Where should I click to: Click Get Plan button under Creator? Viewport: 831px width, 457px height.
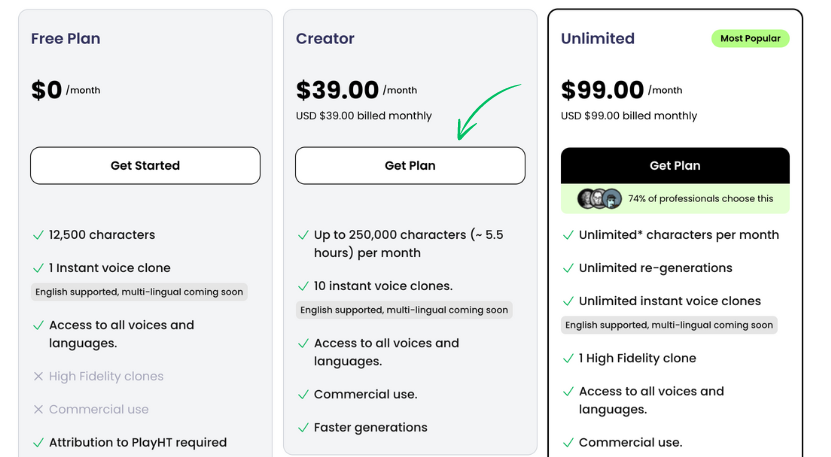410,166
